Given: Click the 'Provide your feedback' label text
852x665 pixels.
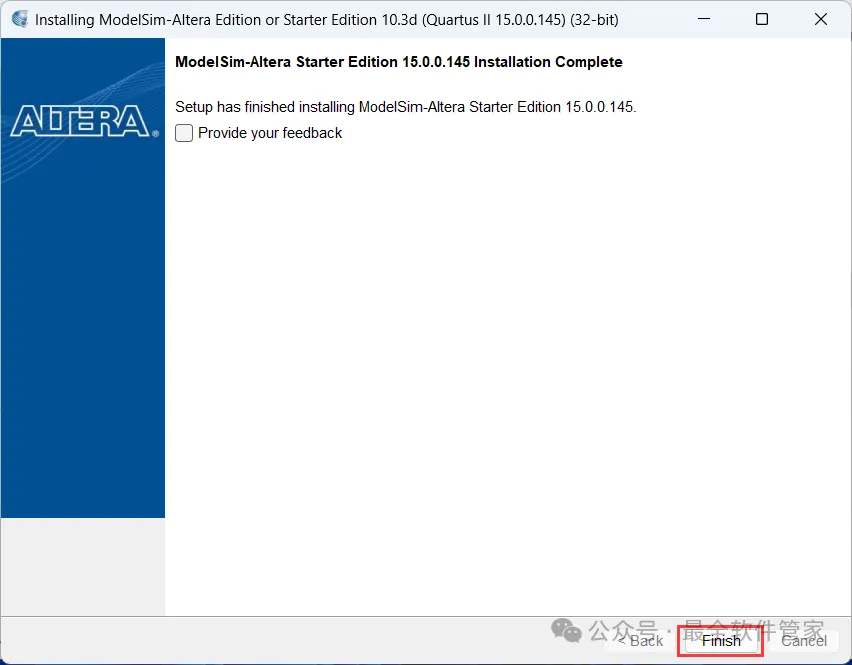Looking at the screenshot, I should click(270, 133).
